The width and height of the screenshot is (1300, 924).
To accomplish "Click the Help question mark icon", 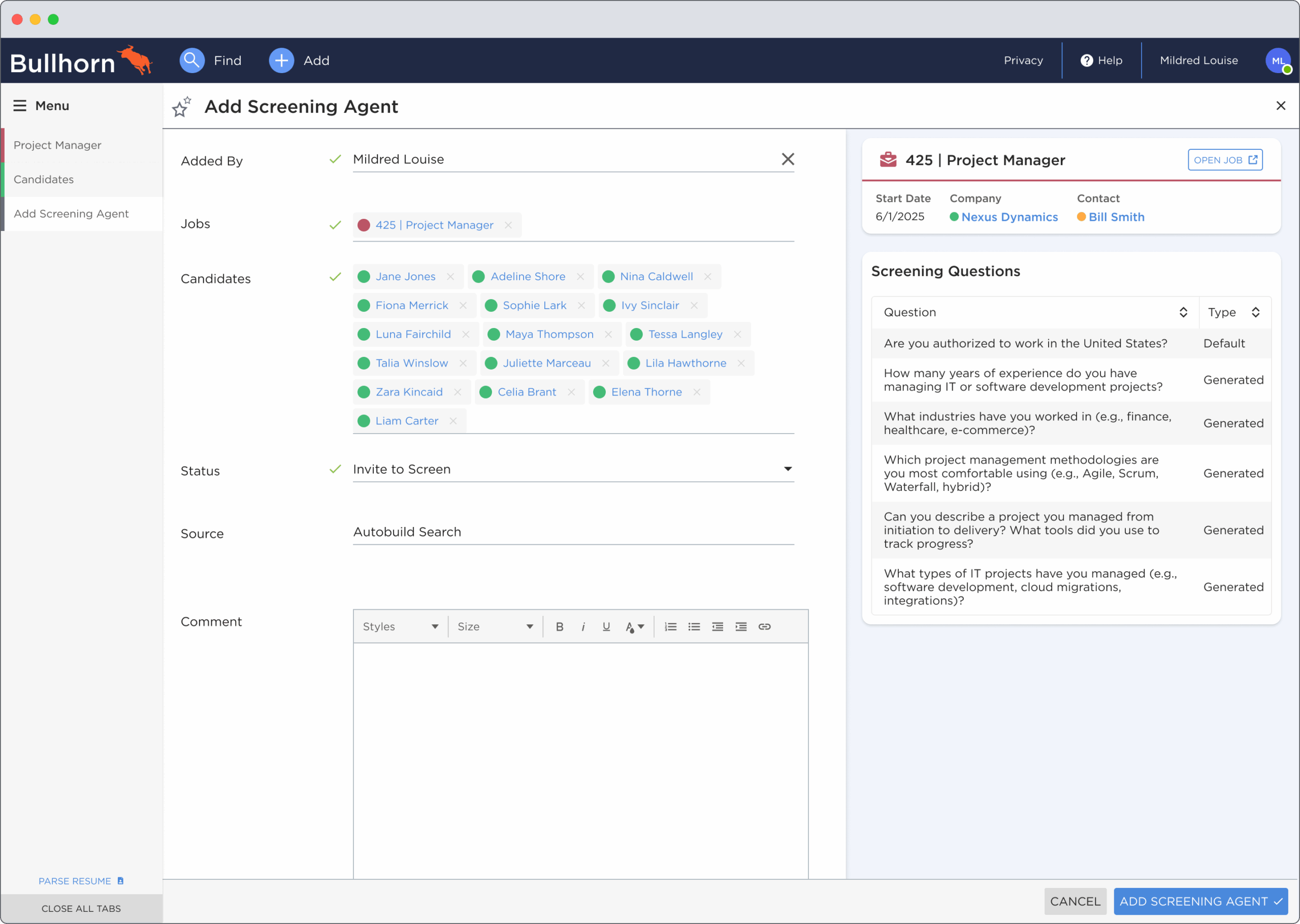I will coord(1086,60).
